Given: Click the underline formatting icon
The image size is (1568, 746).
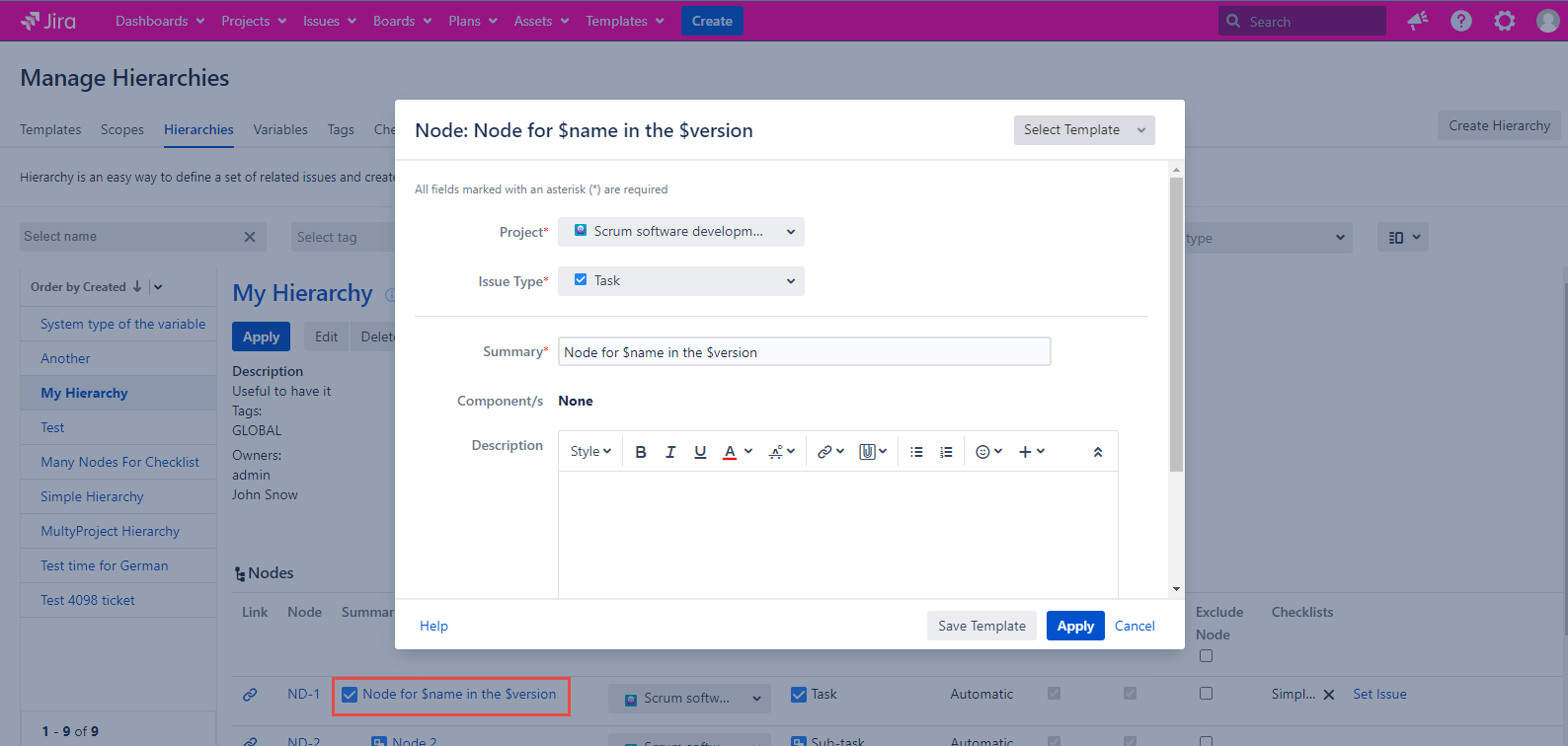Looking at the screenshot, I should tap(700, 452).
